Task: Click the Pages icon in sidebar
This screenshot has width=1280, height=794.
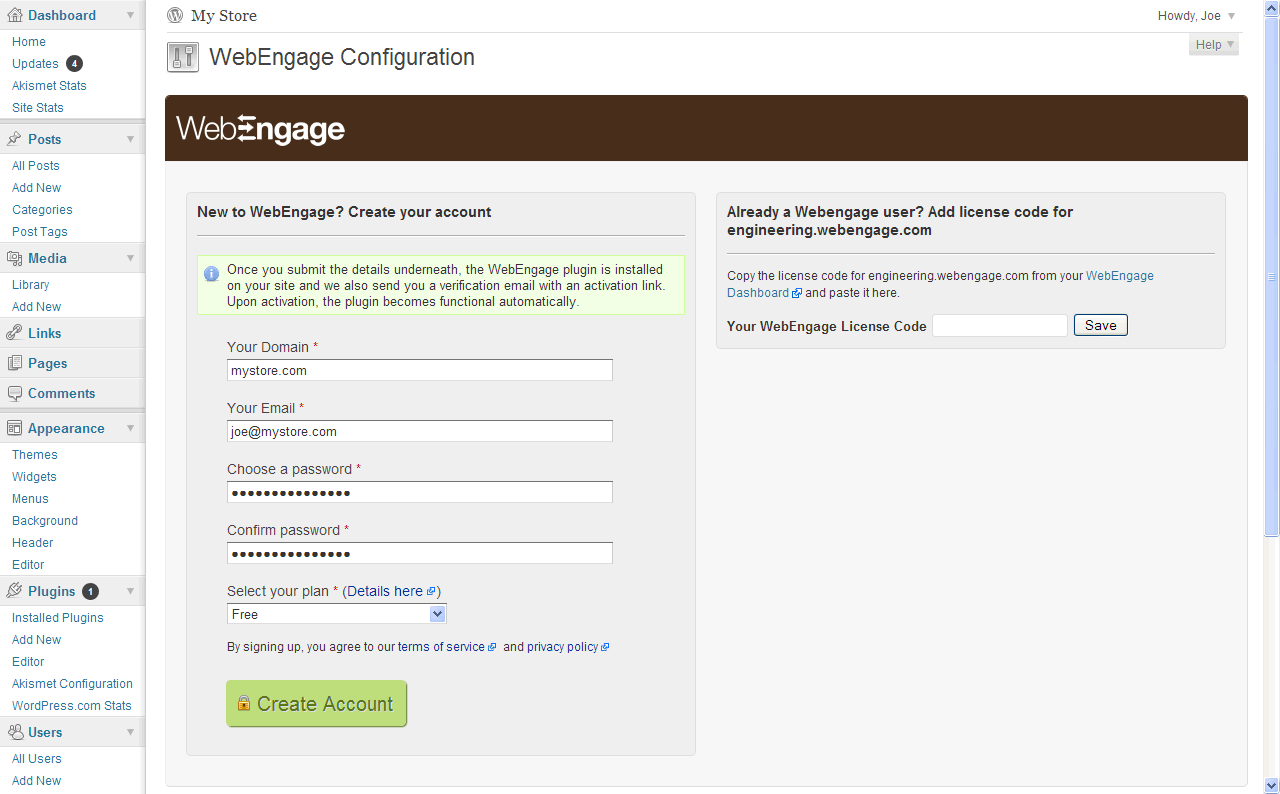Action: pos(15,363)
